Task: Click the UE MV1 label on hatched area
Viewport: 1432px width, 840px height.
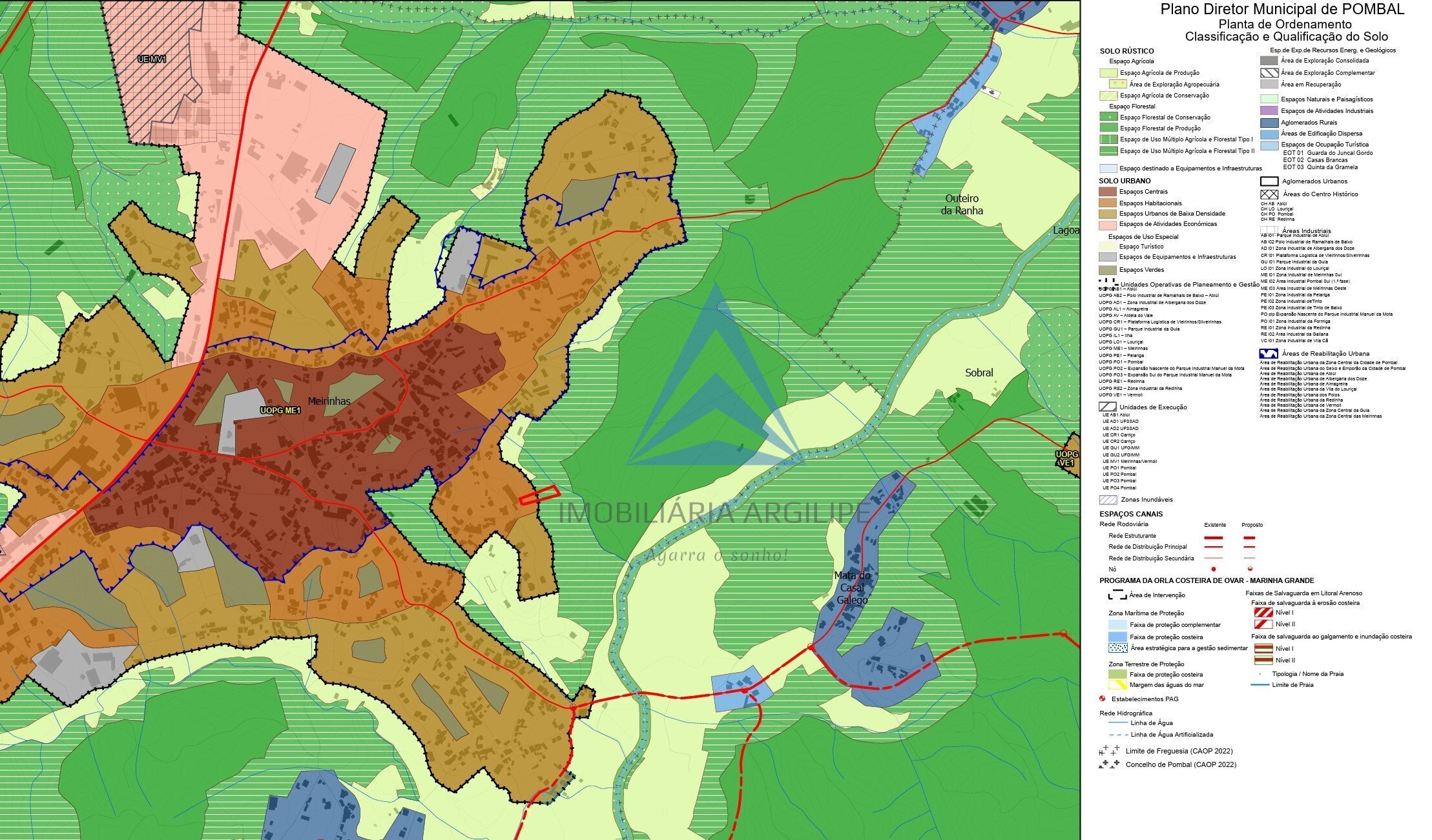Action: [x=152, y=59]
